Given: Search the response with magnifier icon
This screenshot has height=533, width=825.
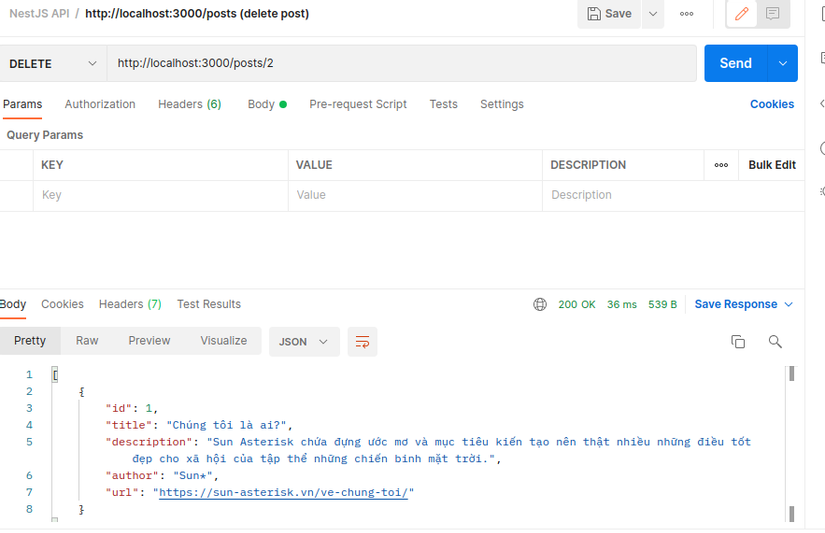Looking at the screenshot, I should tap(775, 342).
